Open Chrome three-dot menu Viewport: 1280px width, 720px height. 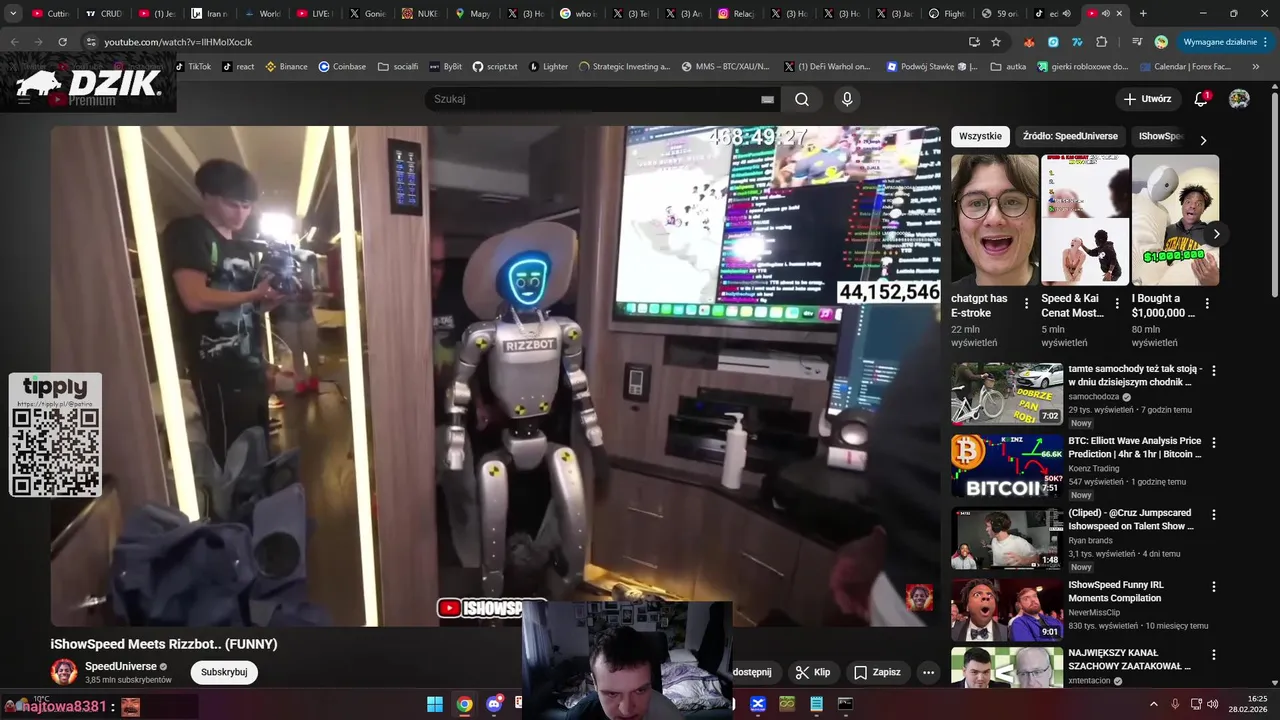click(x=1266, y=42)
